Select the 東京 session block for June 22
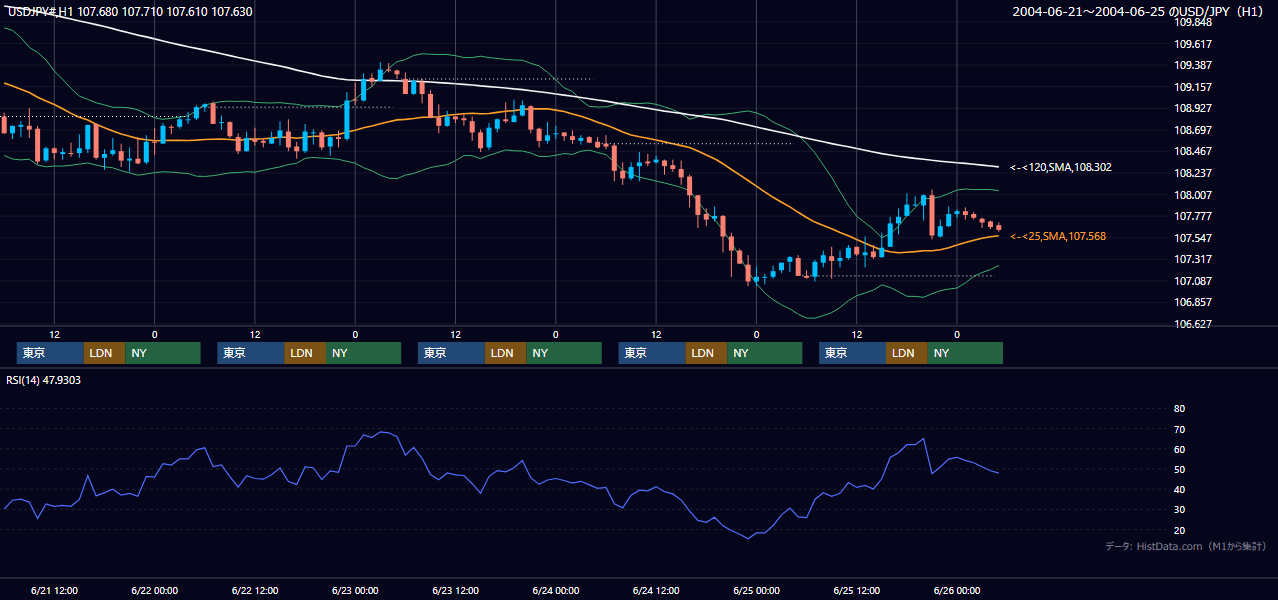The image size is (1278, 600). point(251,353)
